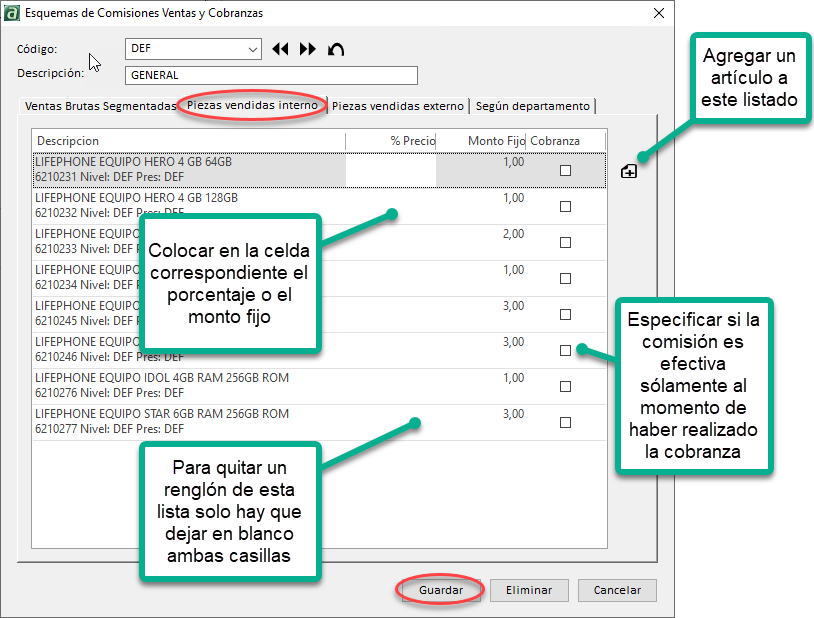This screenshot has height=618, width=814.
Task: Click the Eliminar button
Action: pyautogui.click(x=529, y=590)
